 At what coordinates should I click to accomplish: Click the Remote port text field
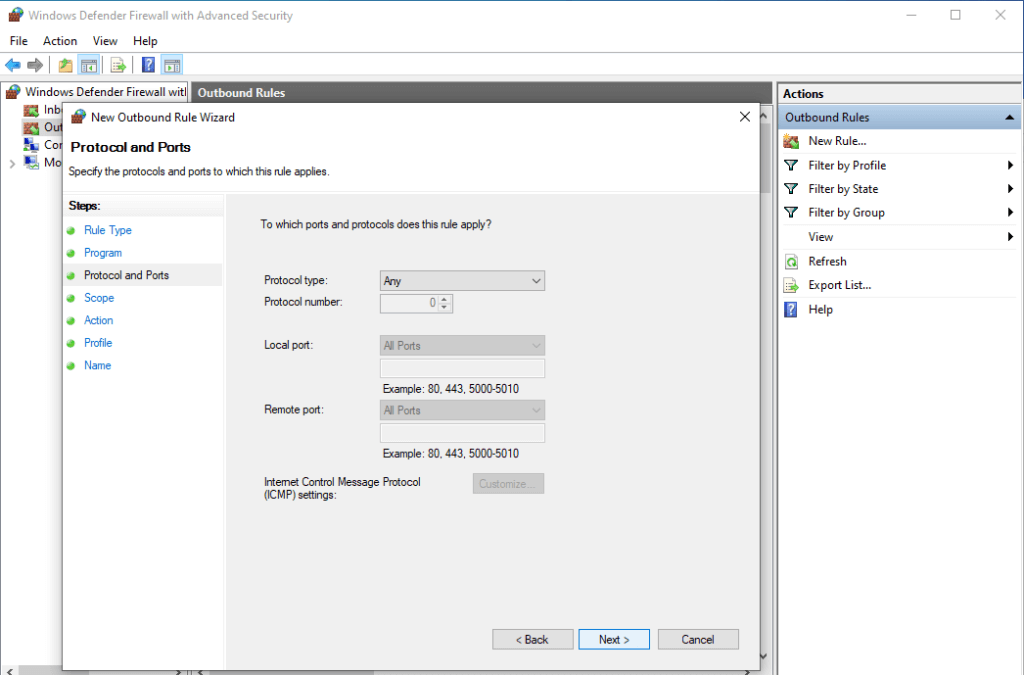[x=462, y=433]
